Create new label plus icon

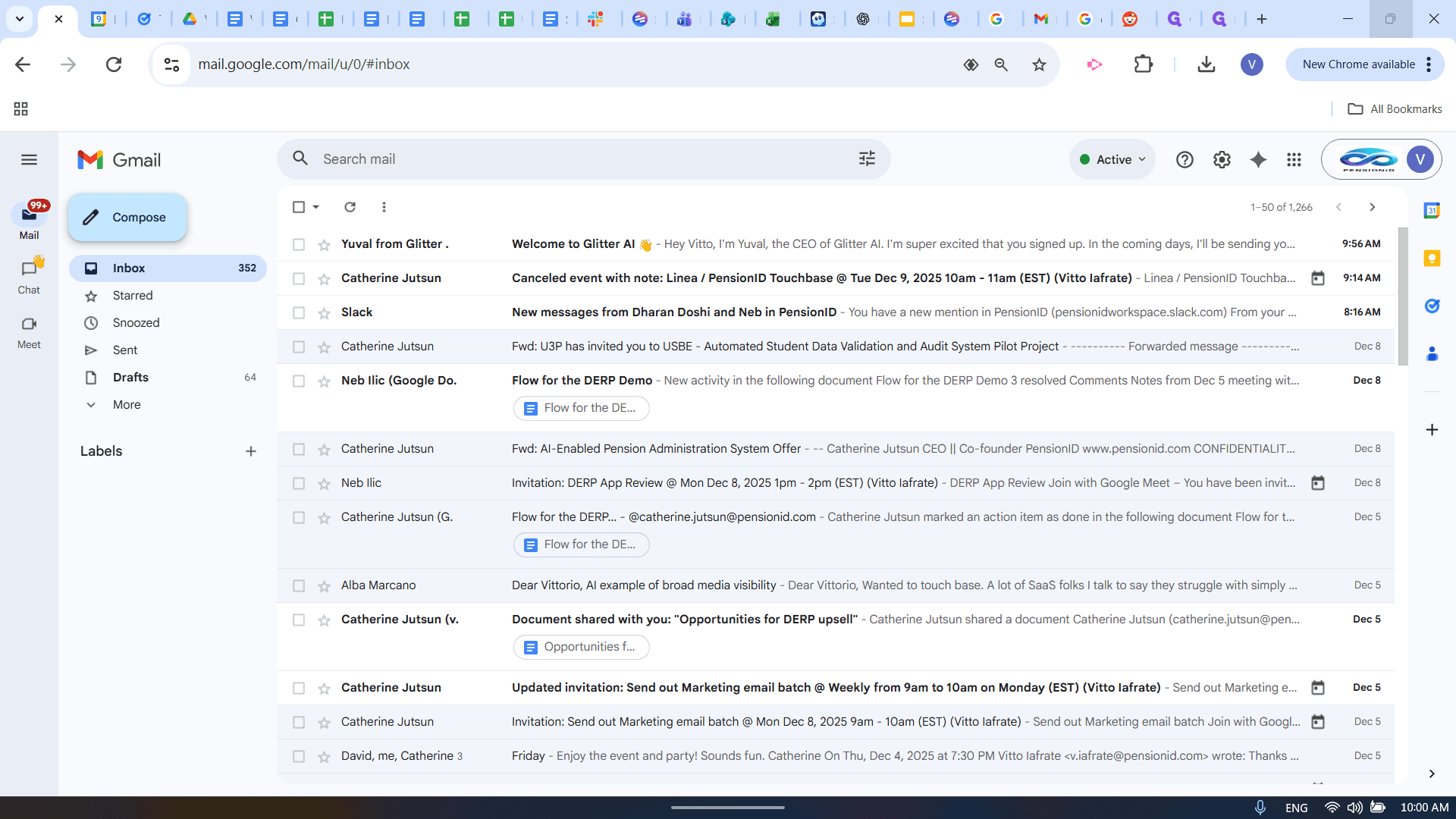(x=251, y=451)
